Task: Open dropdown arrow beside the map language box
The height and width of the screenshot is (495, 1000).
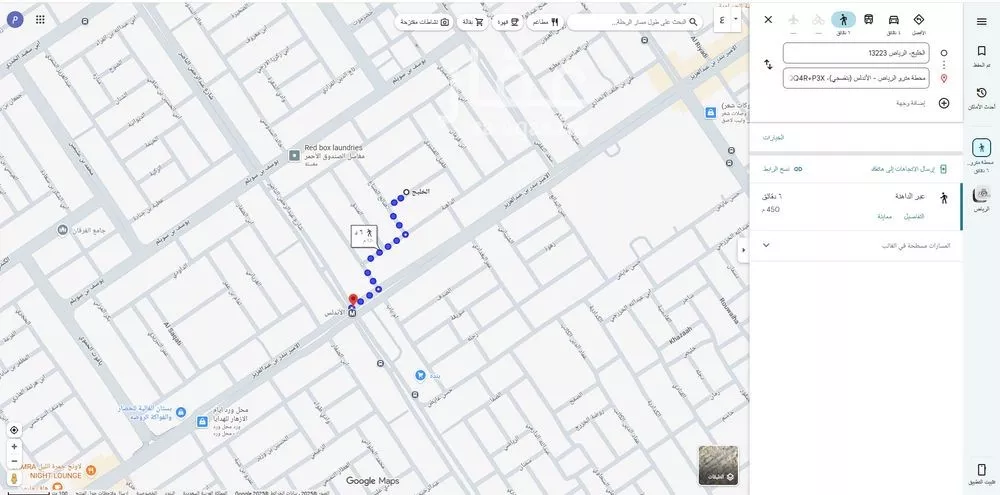Action: pyautogui.click(x=736, y=19)
